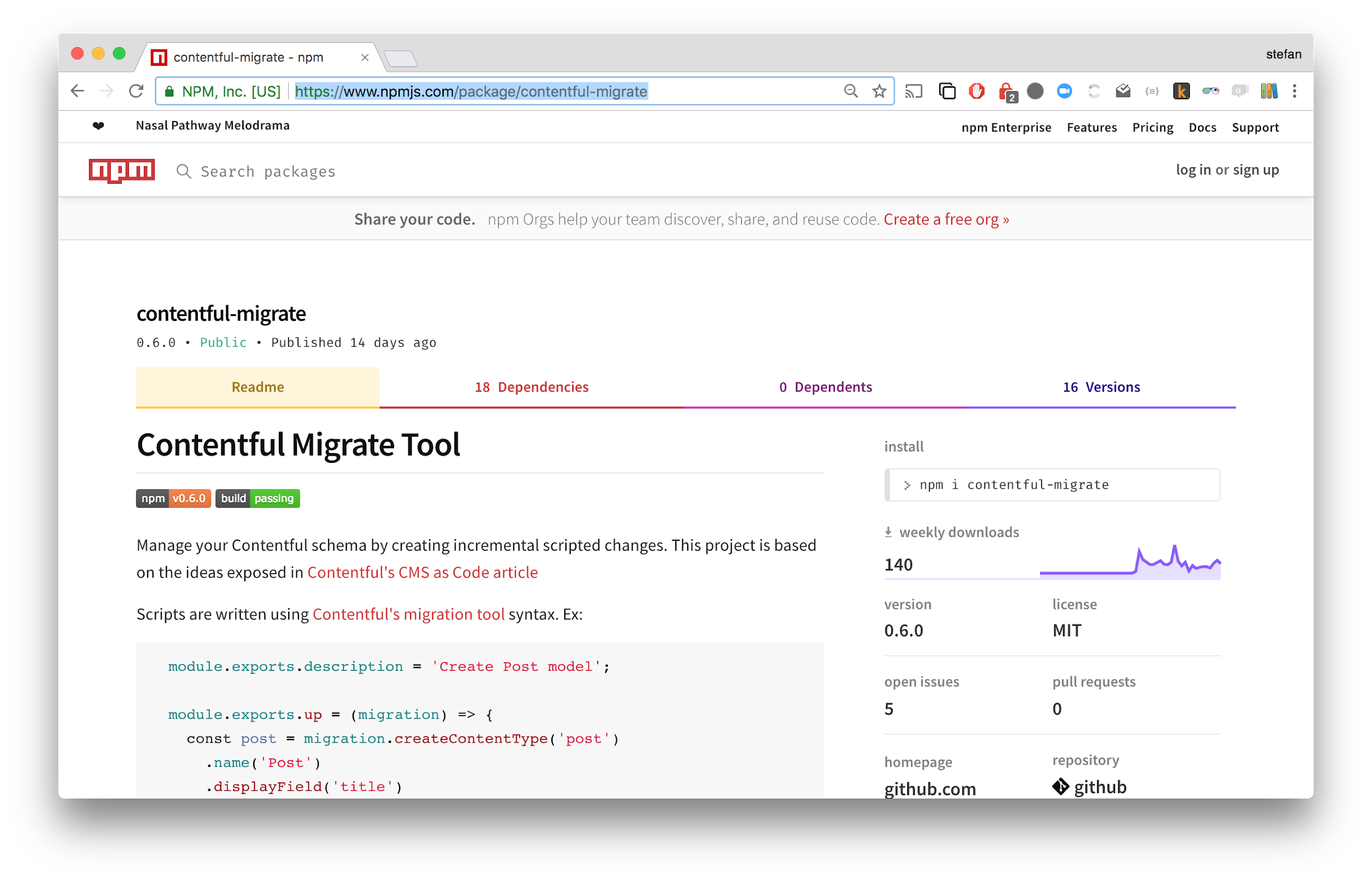Click log in link
The image size is (1372, 882).
[x=1193, y=170]
